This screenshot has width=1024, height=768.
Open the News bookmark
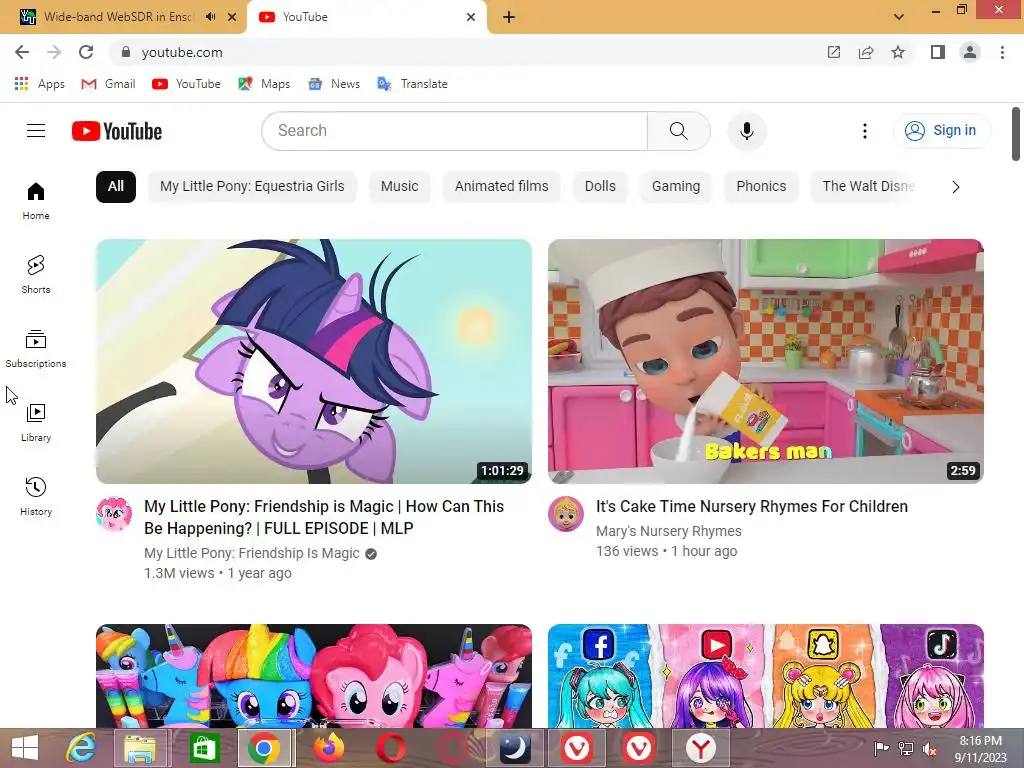click(334, 84)
